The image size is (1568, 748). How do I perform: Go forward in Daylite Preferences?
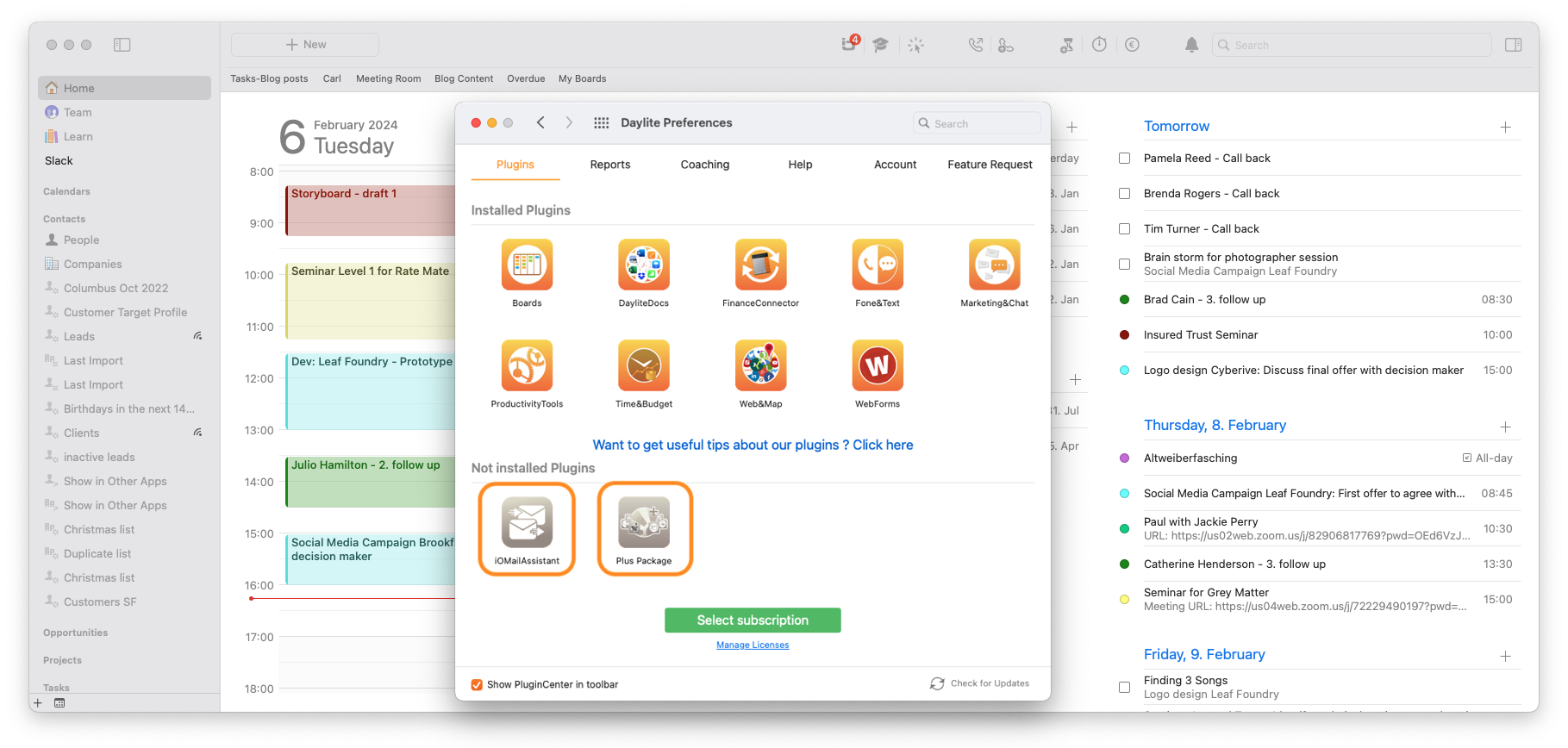coord(569,123)
